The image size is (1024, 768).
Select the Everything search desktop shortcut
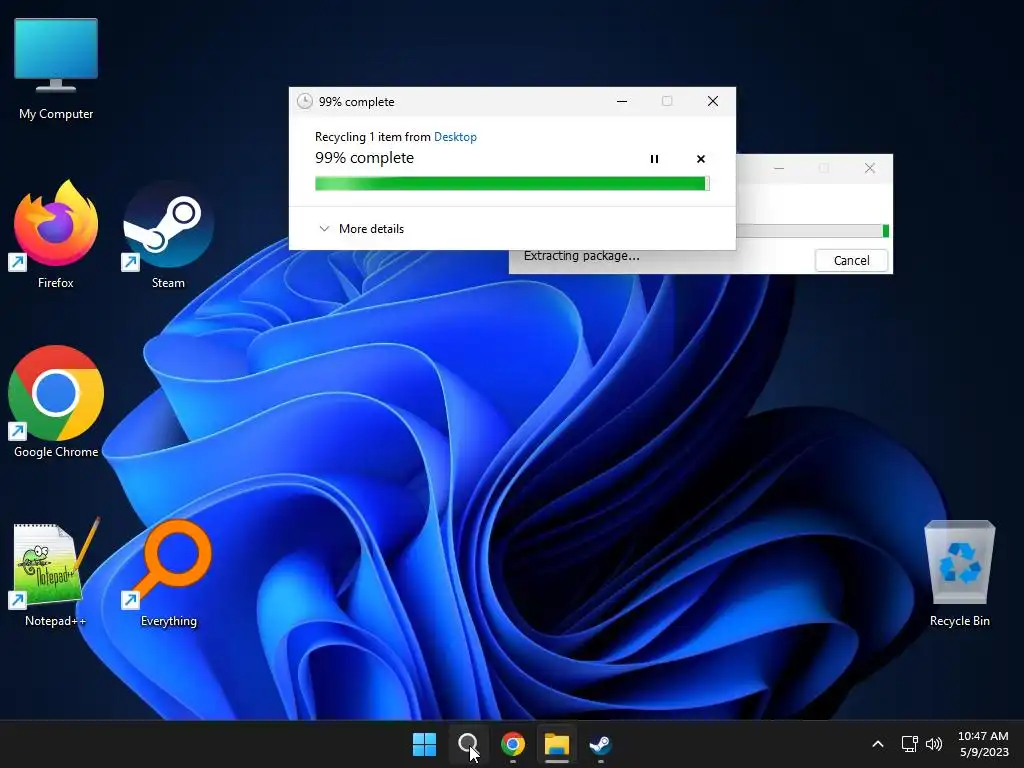pos(168,573)
